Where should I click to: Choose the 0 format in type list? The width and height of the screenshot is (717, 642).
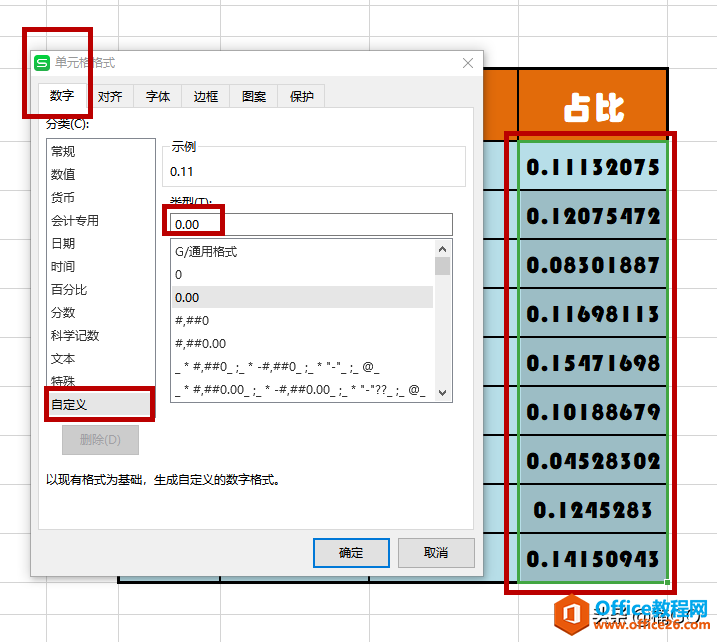(302, 274)
